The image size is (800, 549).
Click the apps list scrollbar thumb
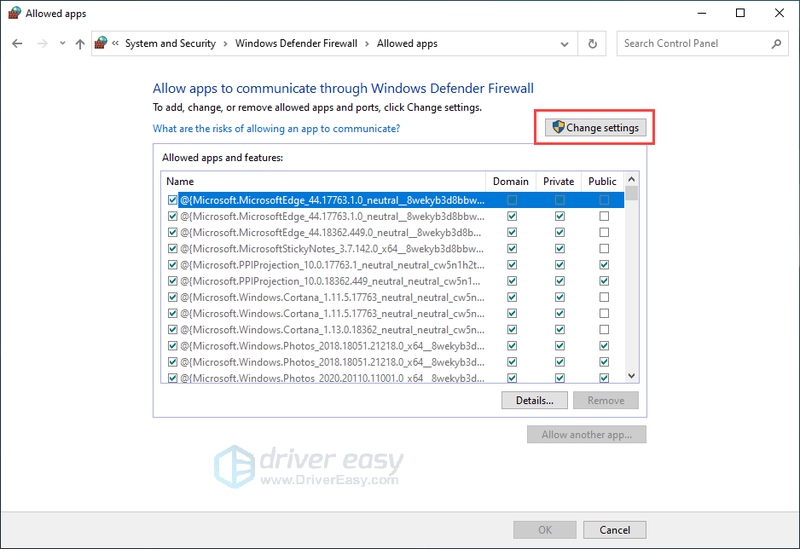632,193
